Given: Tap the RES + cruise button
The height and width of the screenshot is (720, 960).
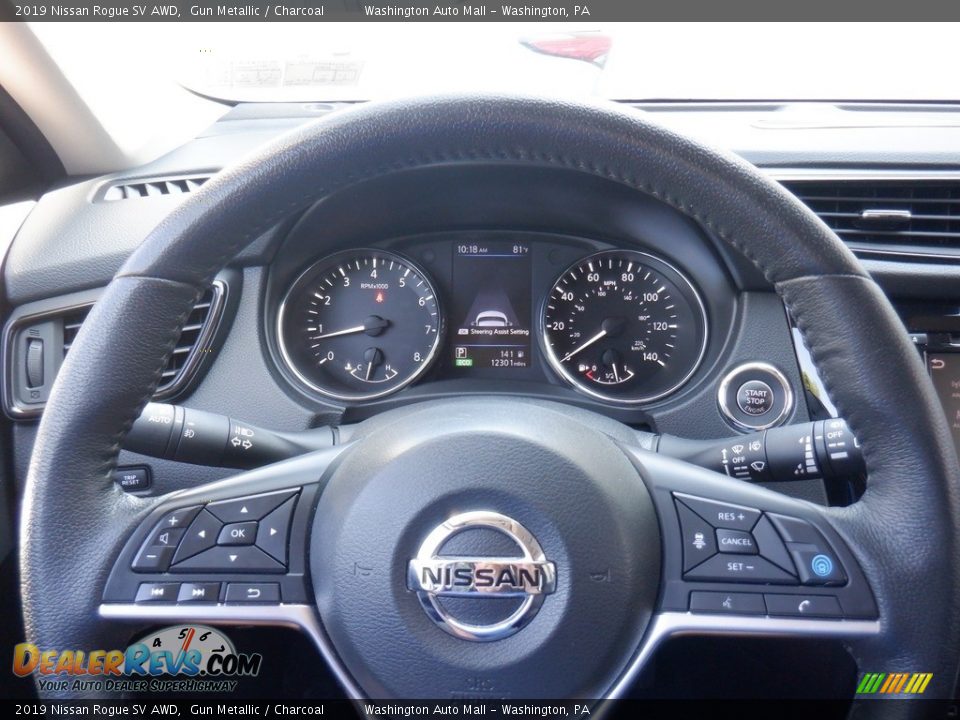Looking at the screenshot, I should (x=730, y=516).
